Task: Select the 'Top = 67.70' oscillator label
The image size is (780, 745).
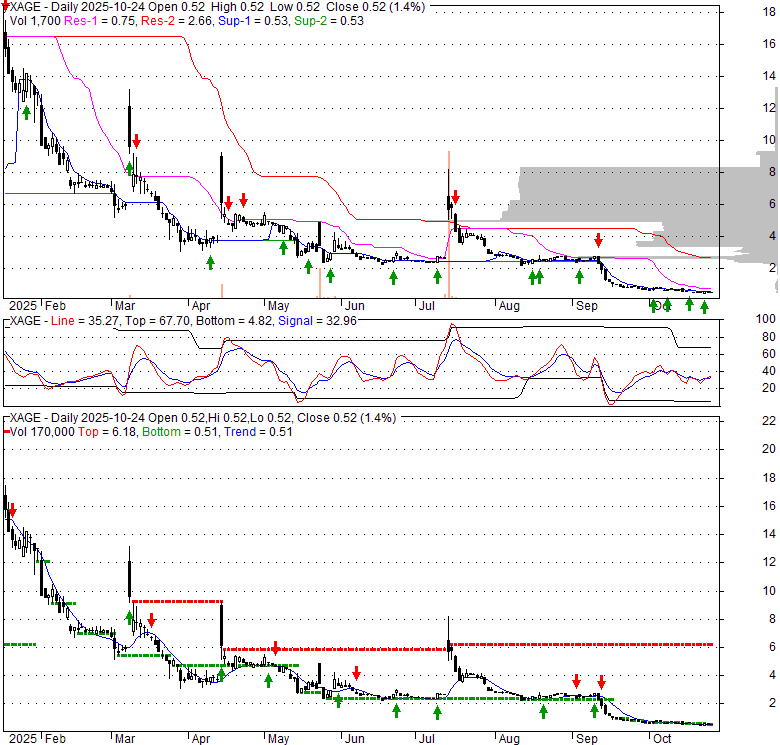Action: point(158,321)
